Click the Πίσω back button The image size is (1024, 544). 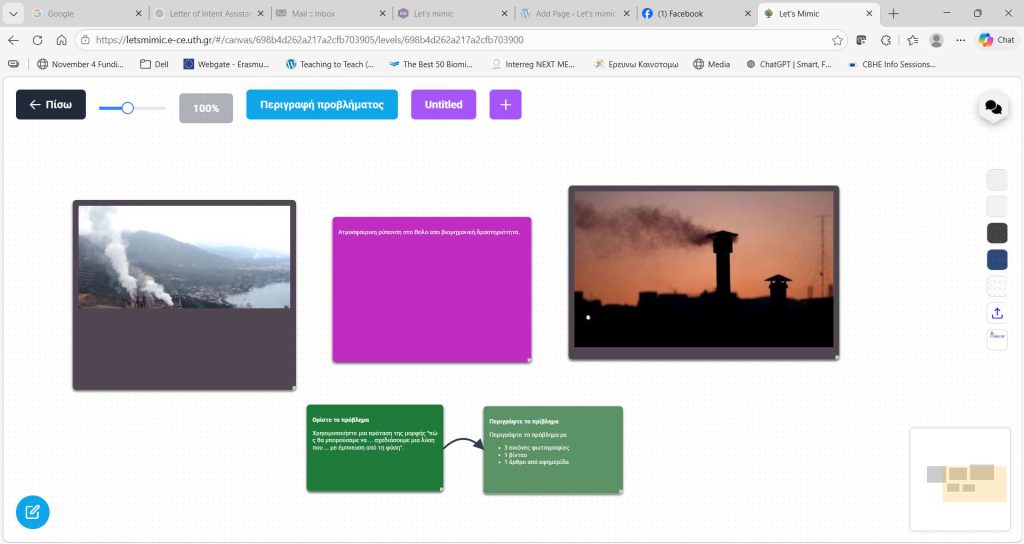(x=51, y=105)
